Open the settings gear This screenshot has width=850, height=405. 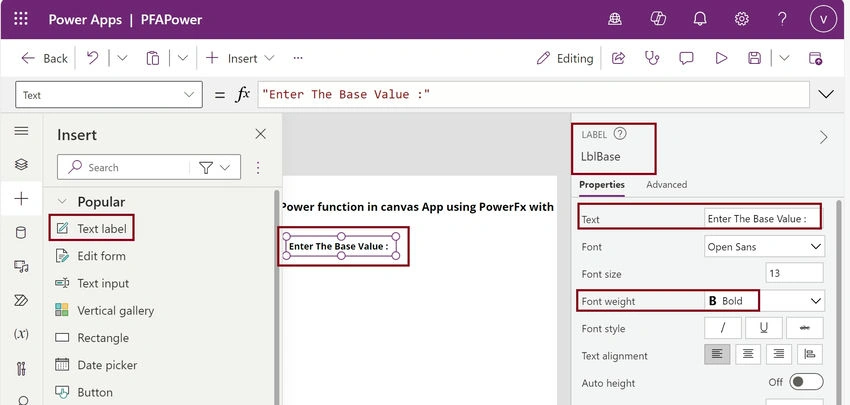point(742,20)
